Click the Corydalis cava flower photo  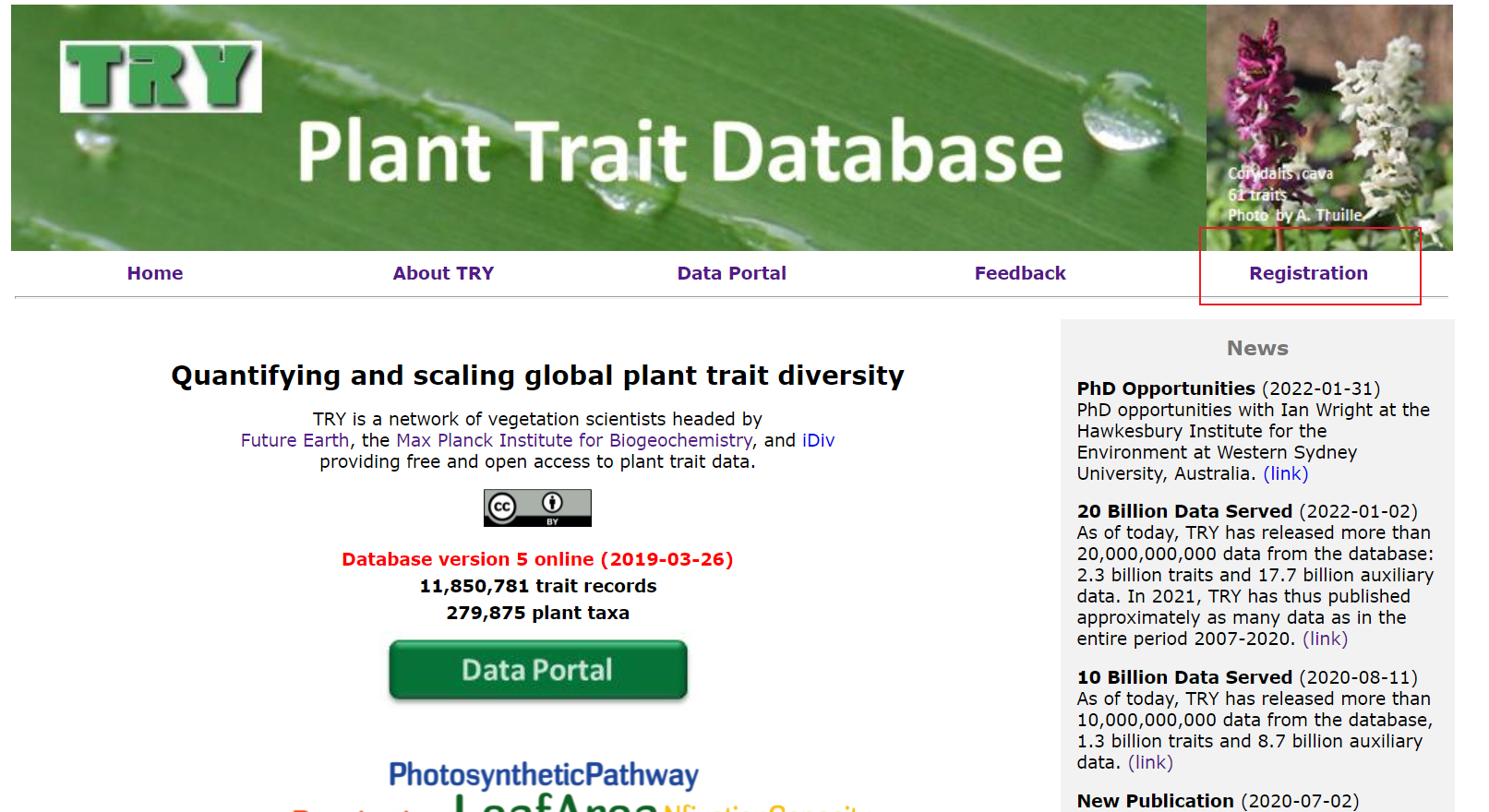coord(1329,127)
